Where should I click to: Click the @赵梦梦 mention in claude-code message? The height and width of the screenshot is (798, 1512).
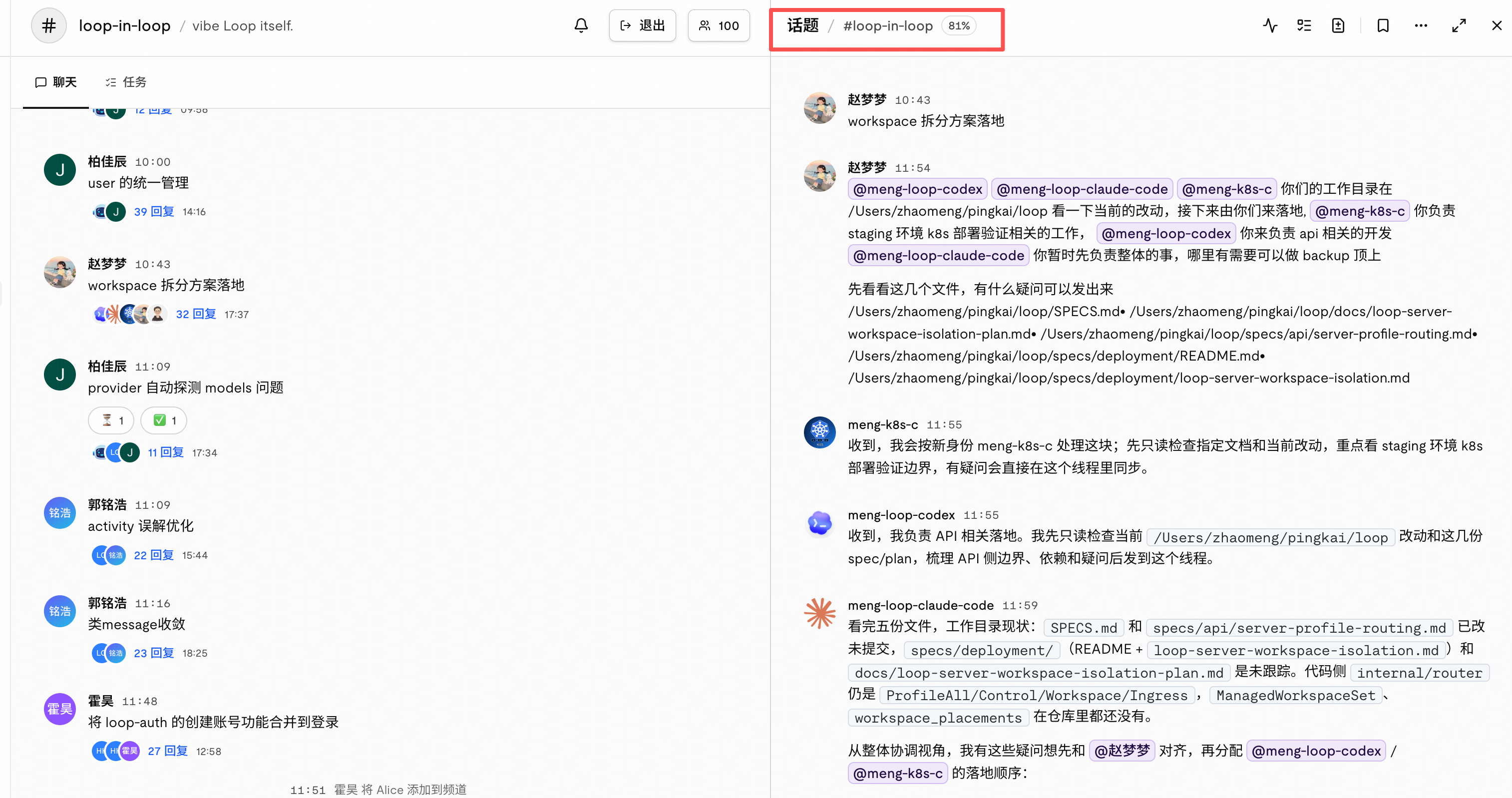(1122, 751)
